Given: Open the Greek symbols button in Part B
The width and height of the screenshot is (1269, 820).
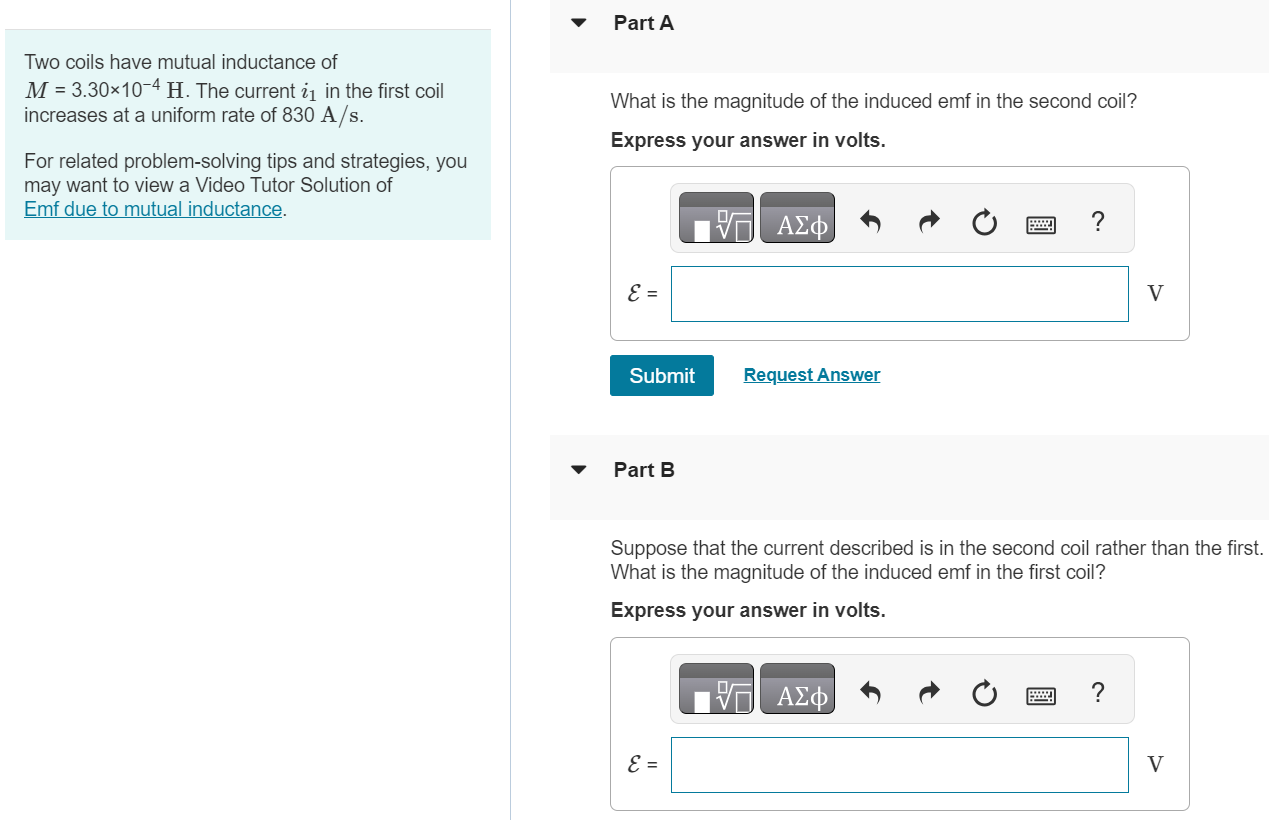Looking at the screenshot, I should [x=797, y=689].
